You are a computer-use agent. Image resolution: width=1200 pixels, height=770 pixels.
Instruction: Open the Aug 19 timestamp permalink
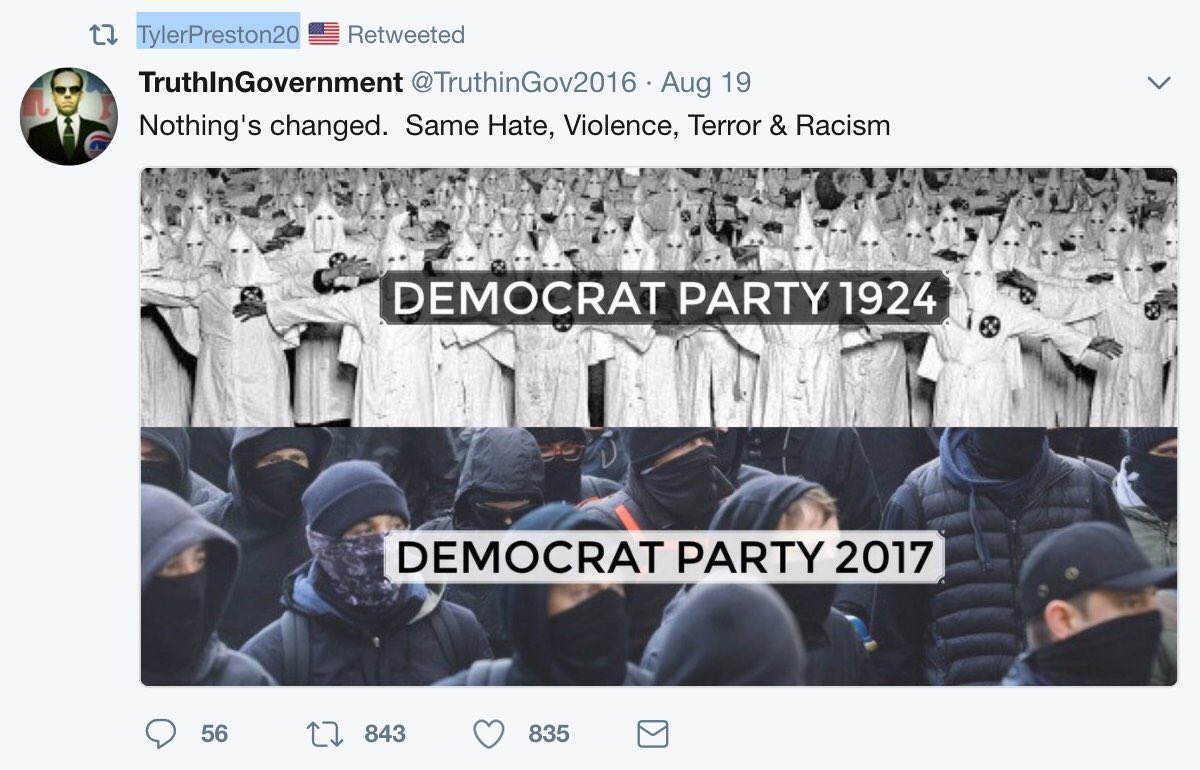(x=706, y=82)
